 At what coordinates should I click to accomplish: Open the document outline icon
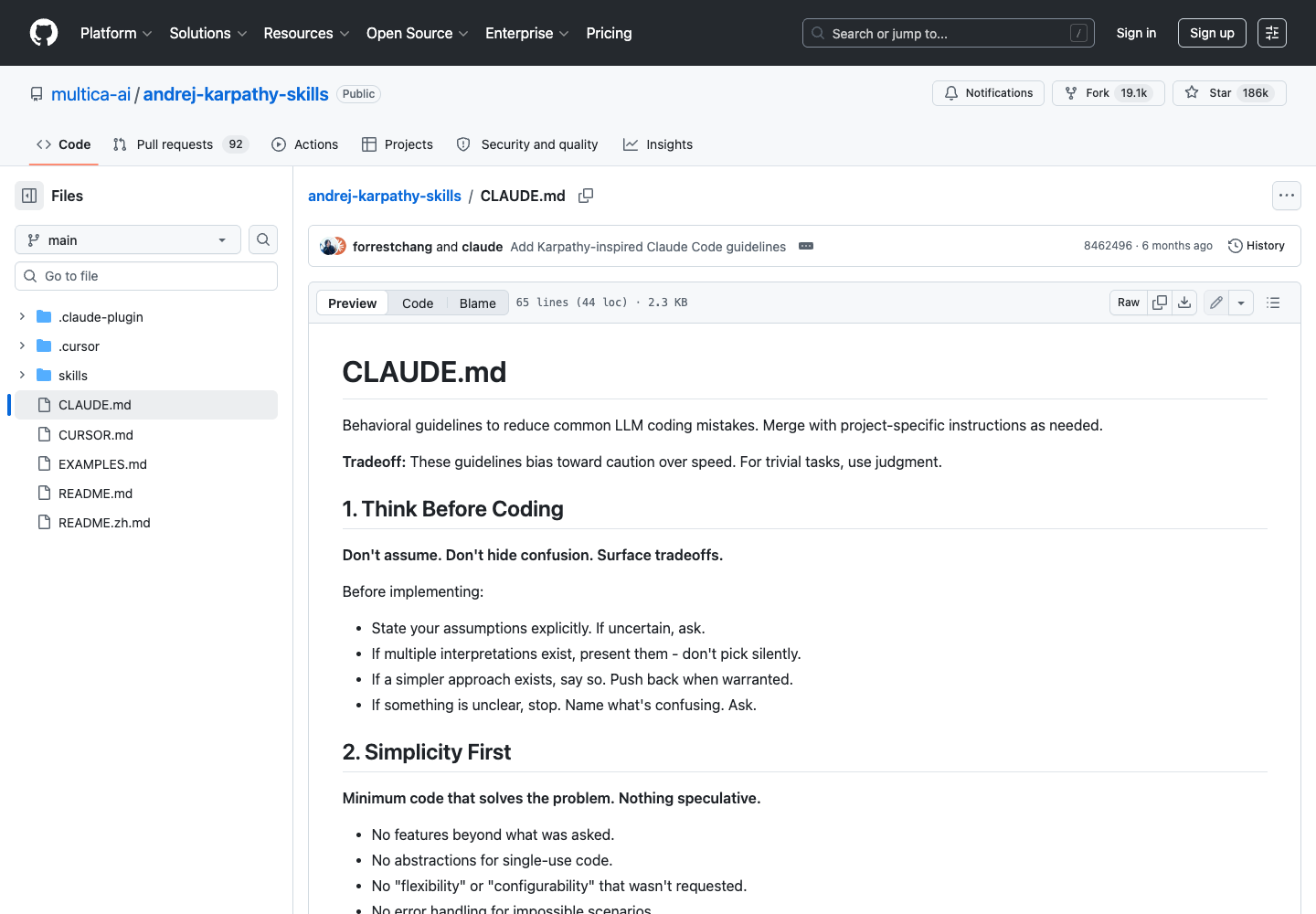[1273, 303]
